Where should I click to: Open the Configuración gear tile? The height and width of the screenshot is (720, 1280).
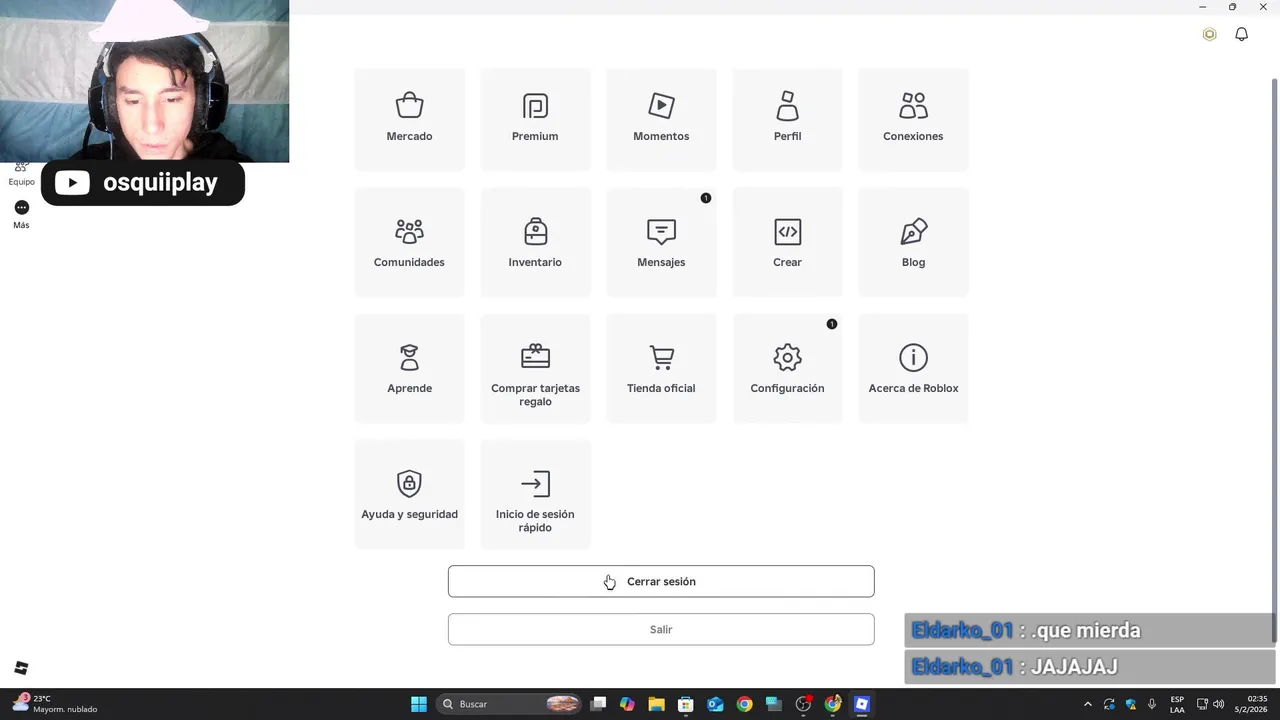coord(787,370)
